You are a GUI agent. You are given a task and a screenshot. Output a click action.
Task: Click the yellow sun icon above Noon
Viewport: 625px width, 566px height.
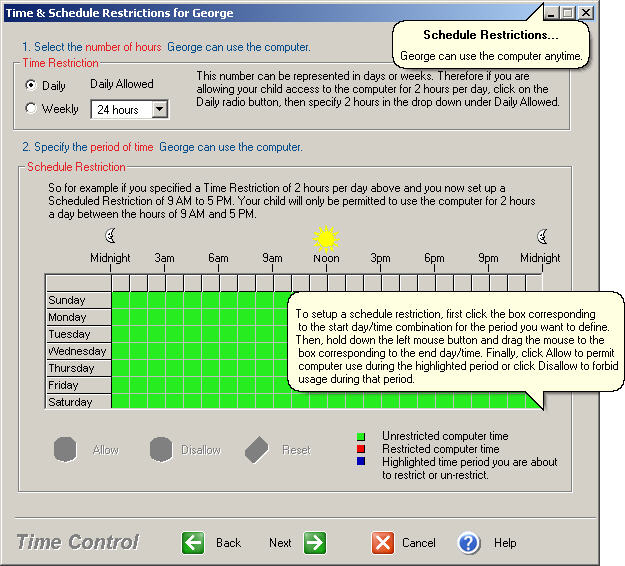click(x=326, y=239)
